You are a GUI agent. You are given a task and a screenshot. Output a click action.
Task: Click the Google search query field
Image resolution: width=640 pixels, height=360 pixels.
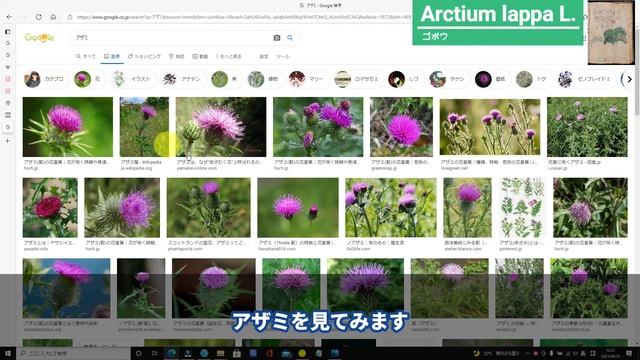coord(171,38)
